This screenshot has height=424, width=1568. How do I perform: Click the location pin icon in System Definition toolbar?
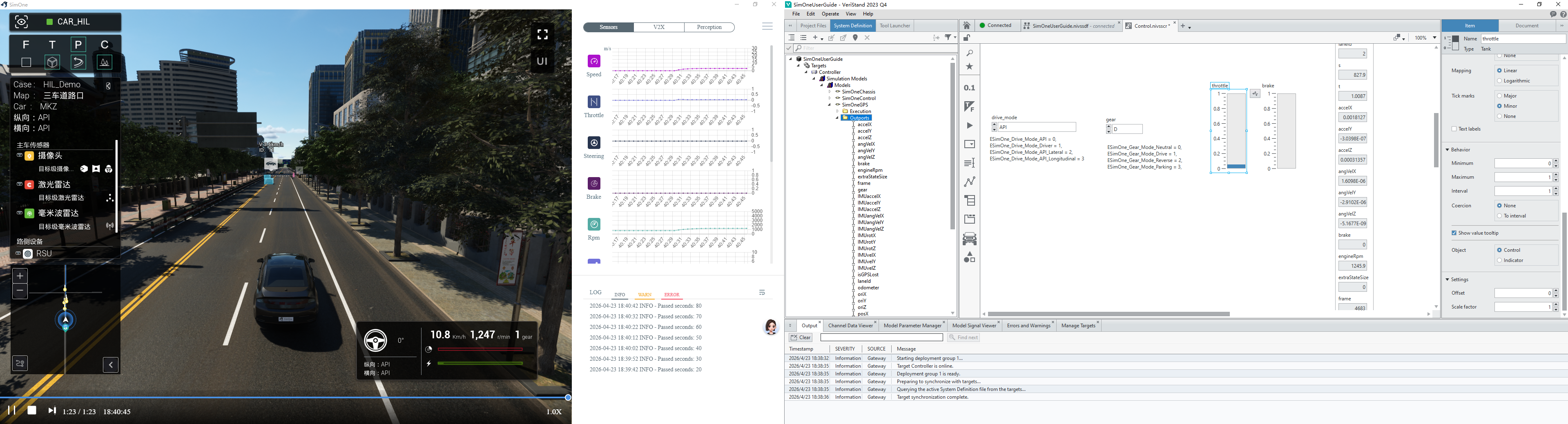[x=855, y=38]
